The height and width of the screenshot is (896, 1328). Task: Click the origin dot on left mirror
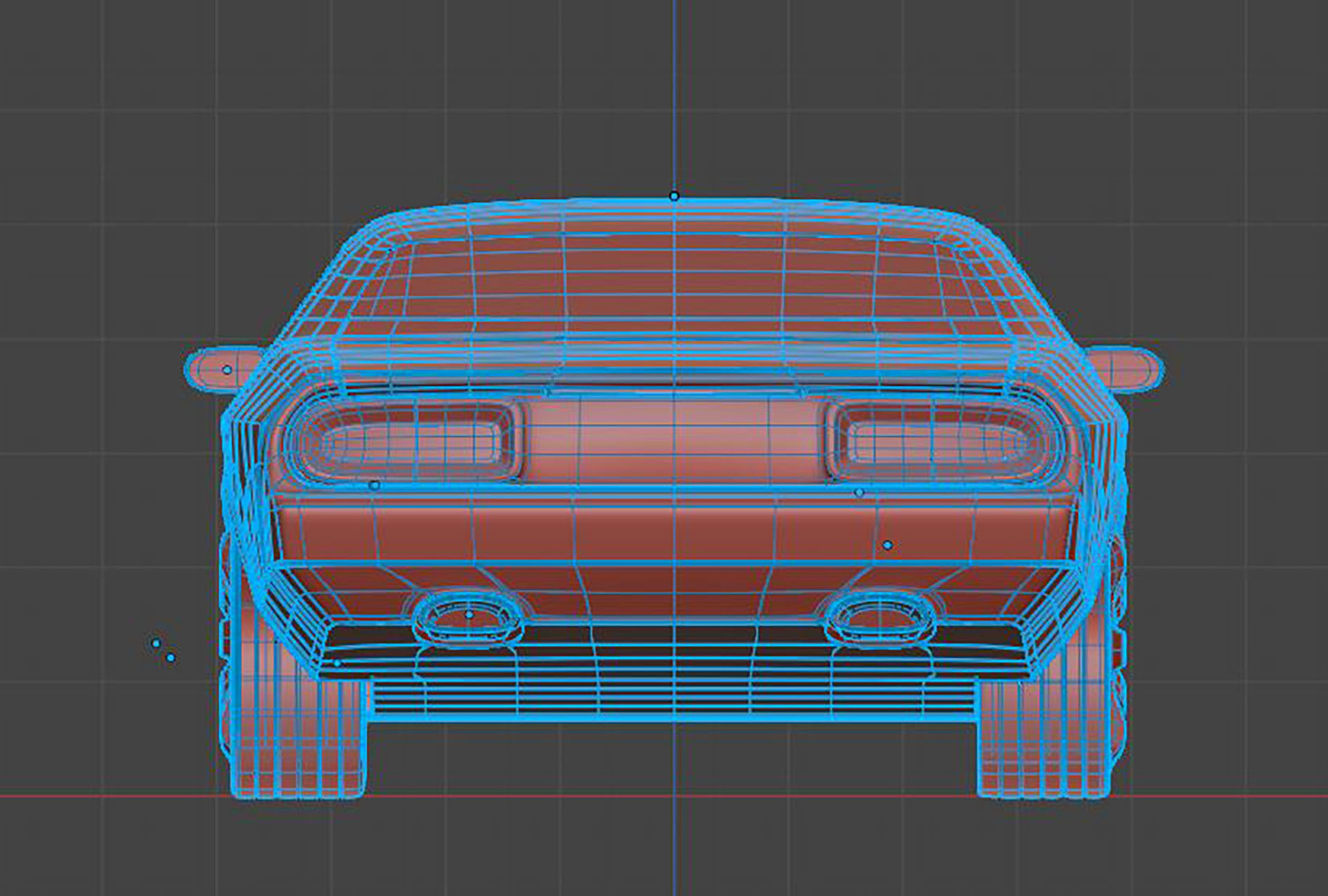tap(227, 370)
